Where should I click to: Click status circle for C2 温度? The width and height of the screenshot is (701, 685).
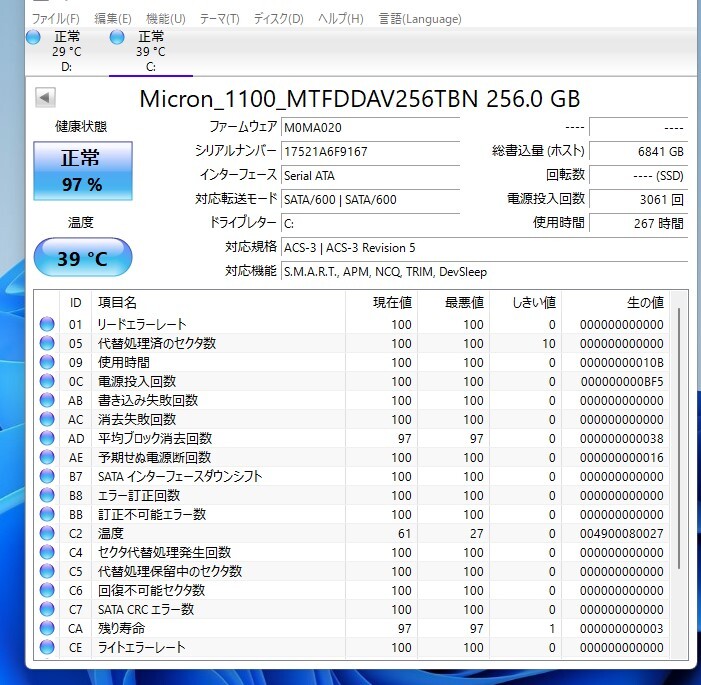[47, 533]
